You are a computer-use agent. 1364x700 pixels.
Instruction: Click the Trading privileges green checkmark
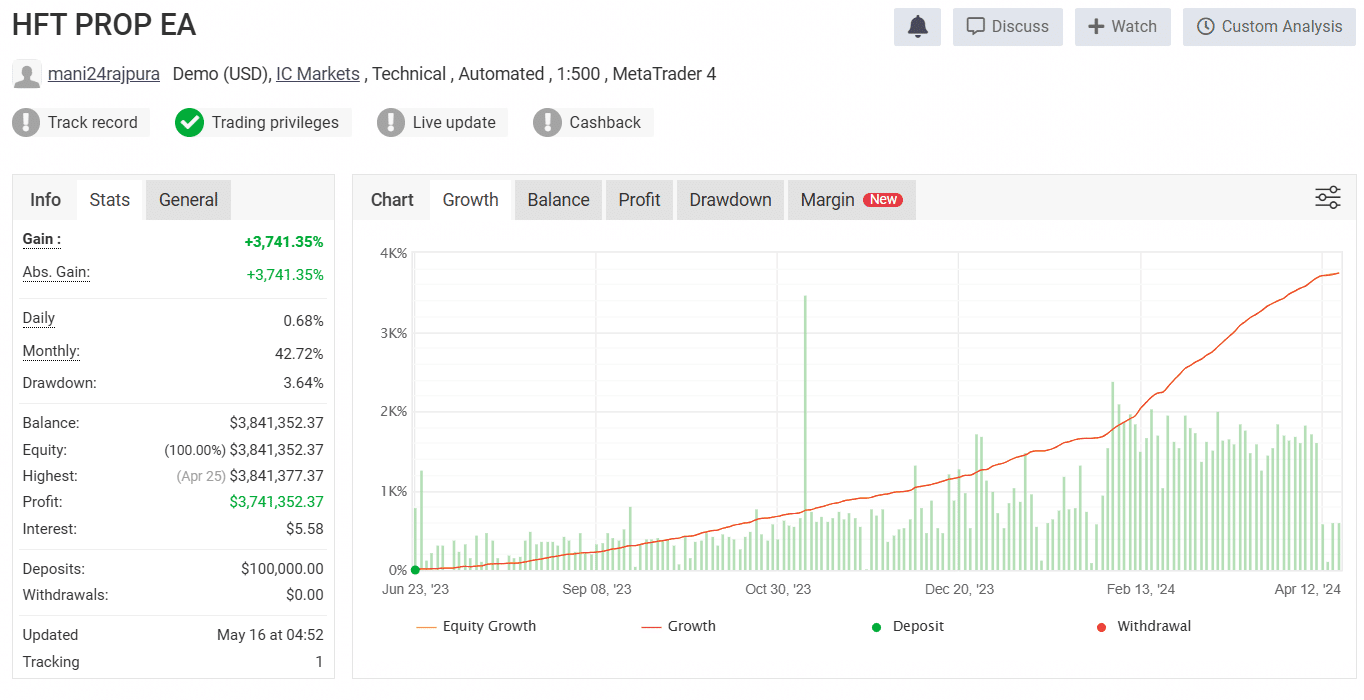coord(189,123)
